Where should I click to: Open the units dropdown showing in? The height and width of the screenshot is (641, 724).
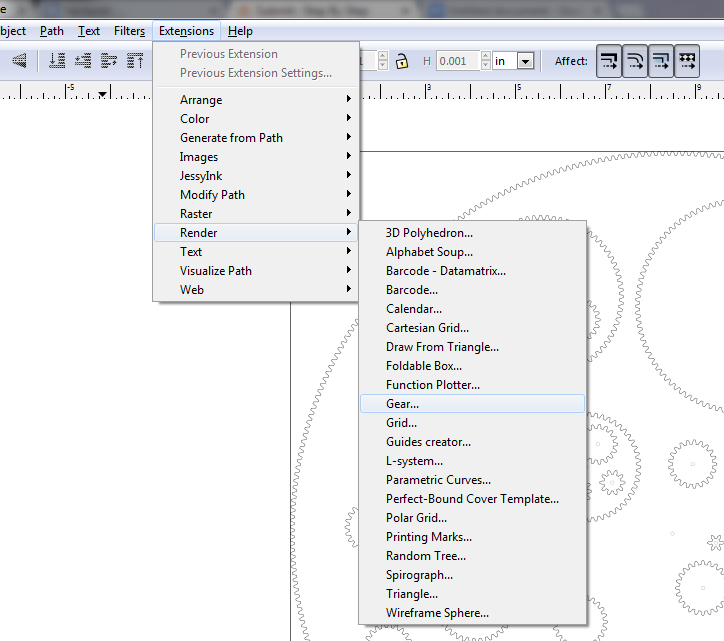pos(513,61)
